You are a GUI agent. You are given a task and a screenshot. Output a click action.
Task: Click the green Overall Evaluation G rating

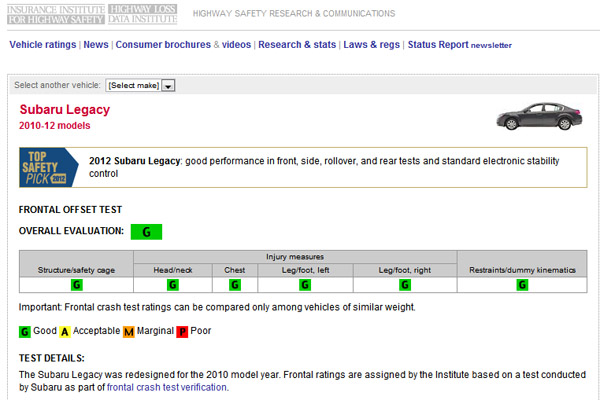coord(146,231)
